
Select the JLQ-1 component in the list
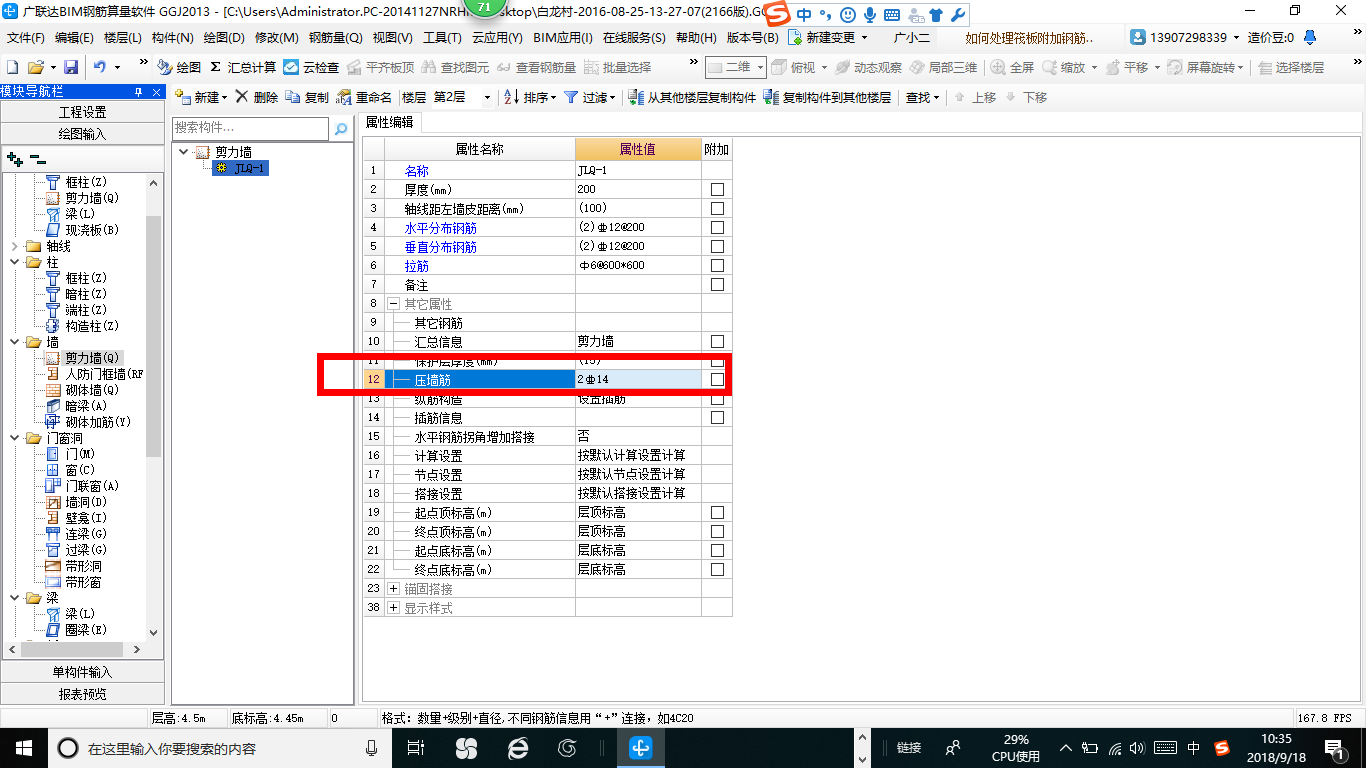(240, 168)
